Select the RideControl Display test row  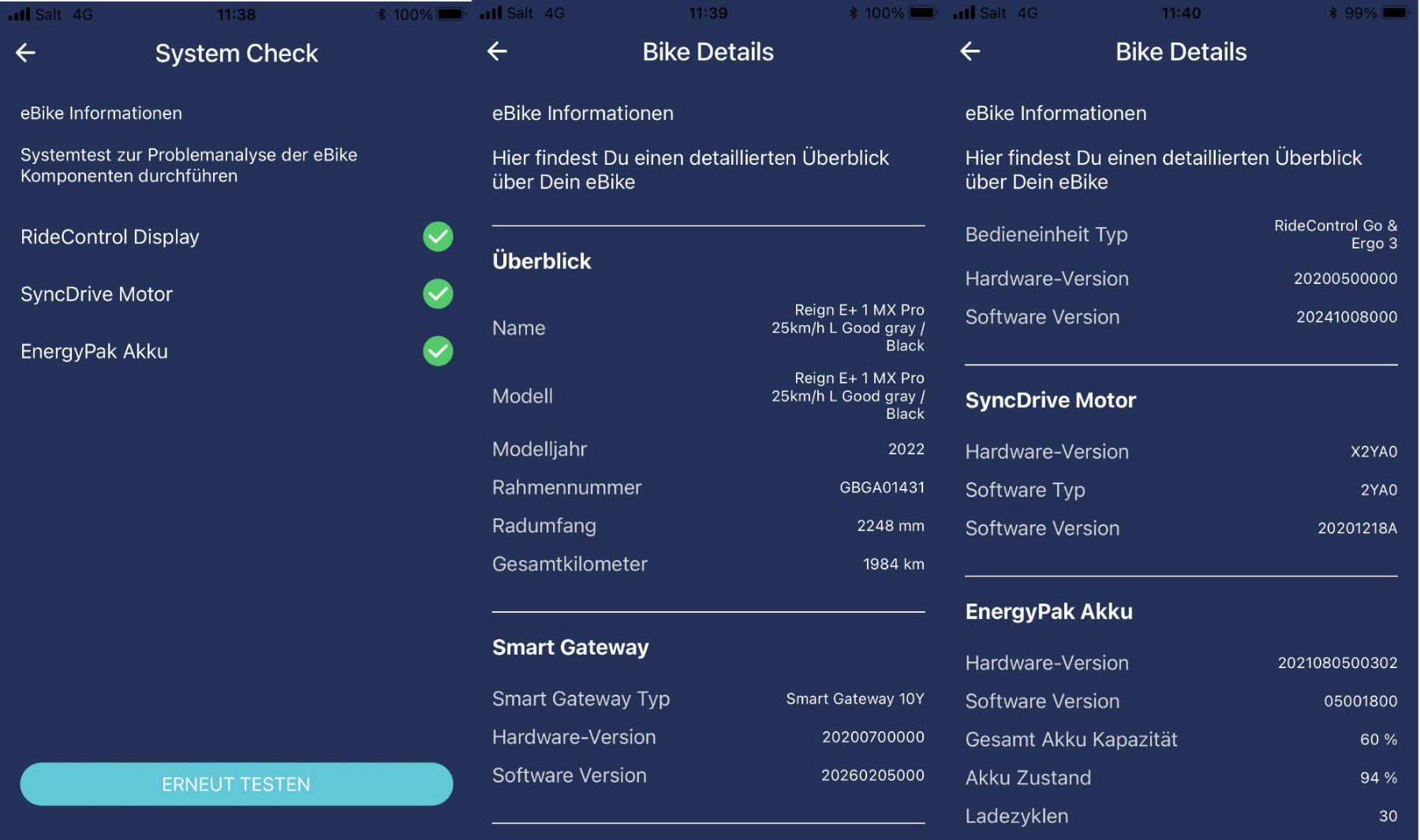click(237, 237)
